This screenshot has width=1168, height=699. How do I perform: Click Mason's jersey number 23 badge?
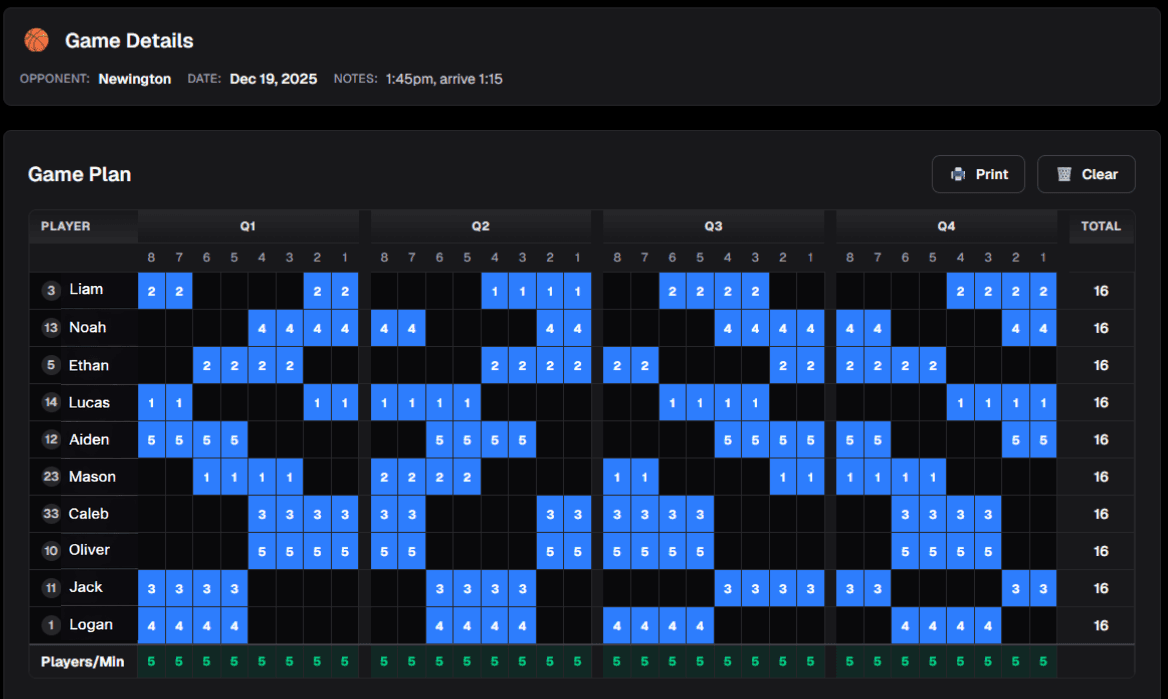click(x=51, y=477)
